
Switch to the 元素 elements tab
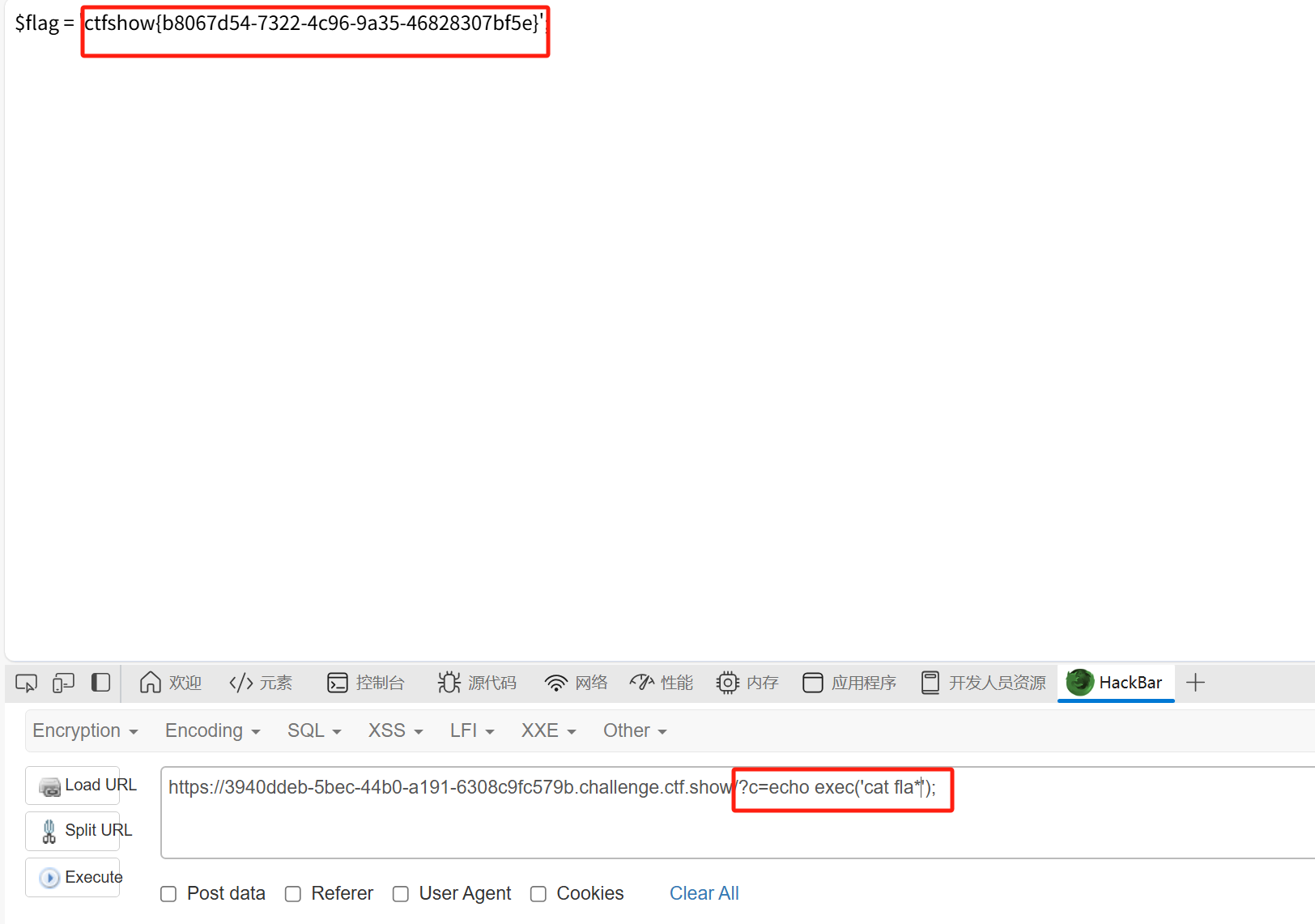coord(261,683)
